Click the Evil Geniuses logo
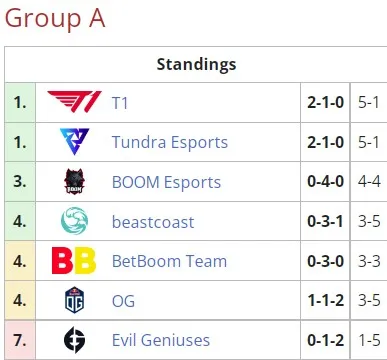 (x=74, y=340)
